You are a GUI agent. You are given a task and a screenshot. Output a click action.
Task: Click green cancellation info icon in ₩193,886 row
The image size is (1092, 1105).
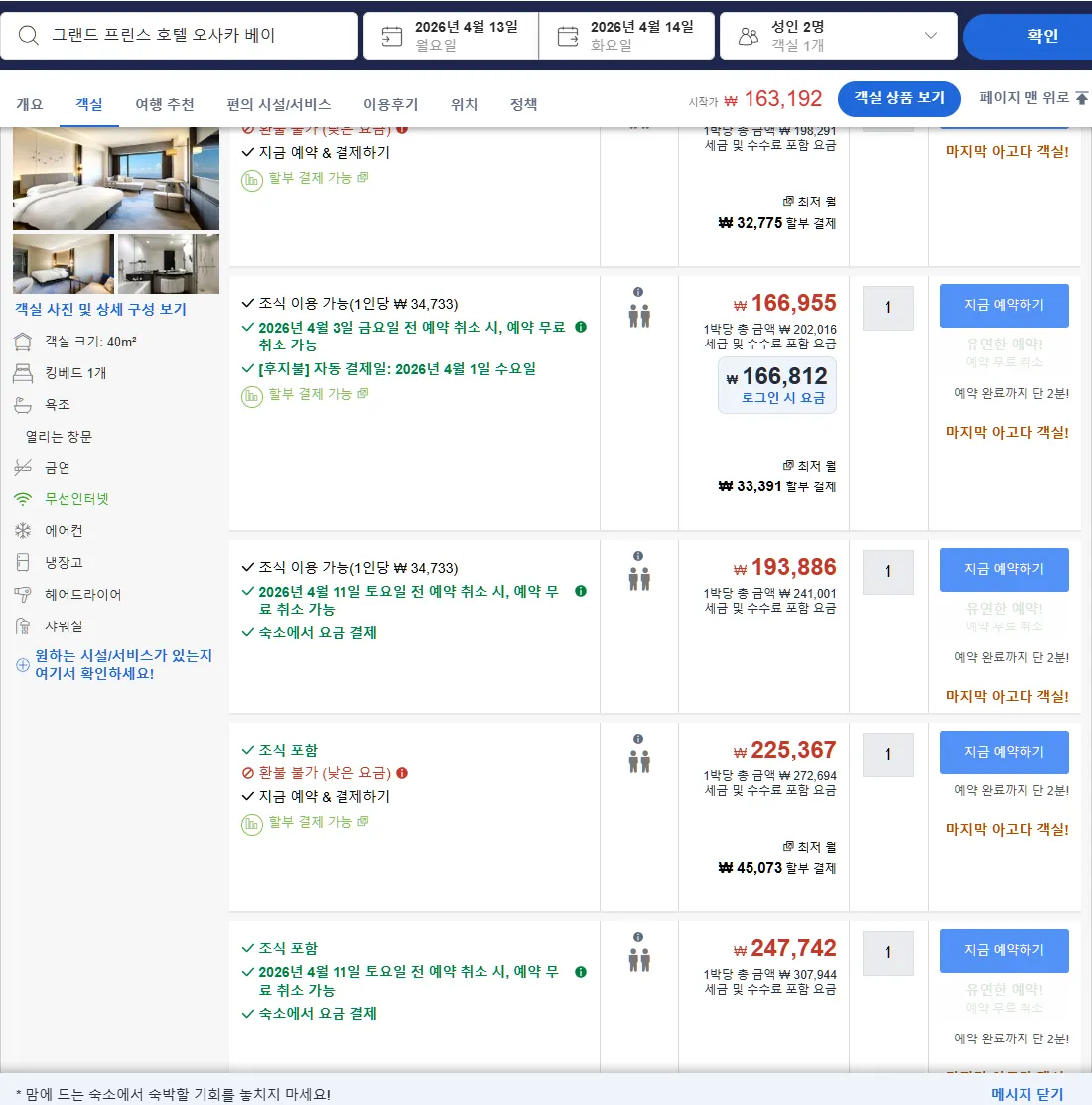point(581,591)
